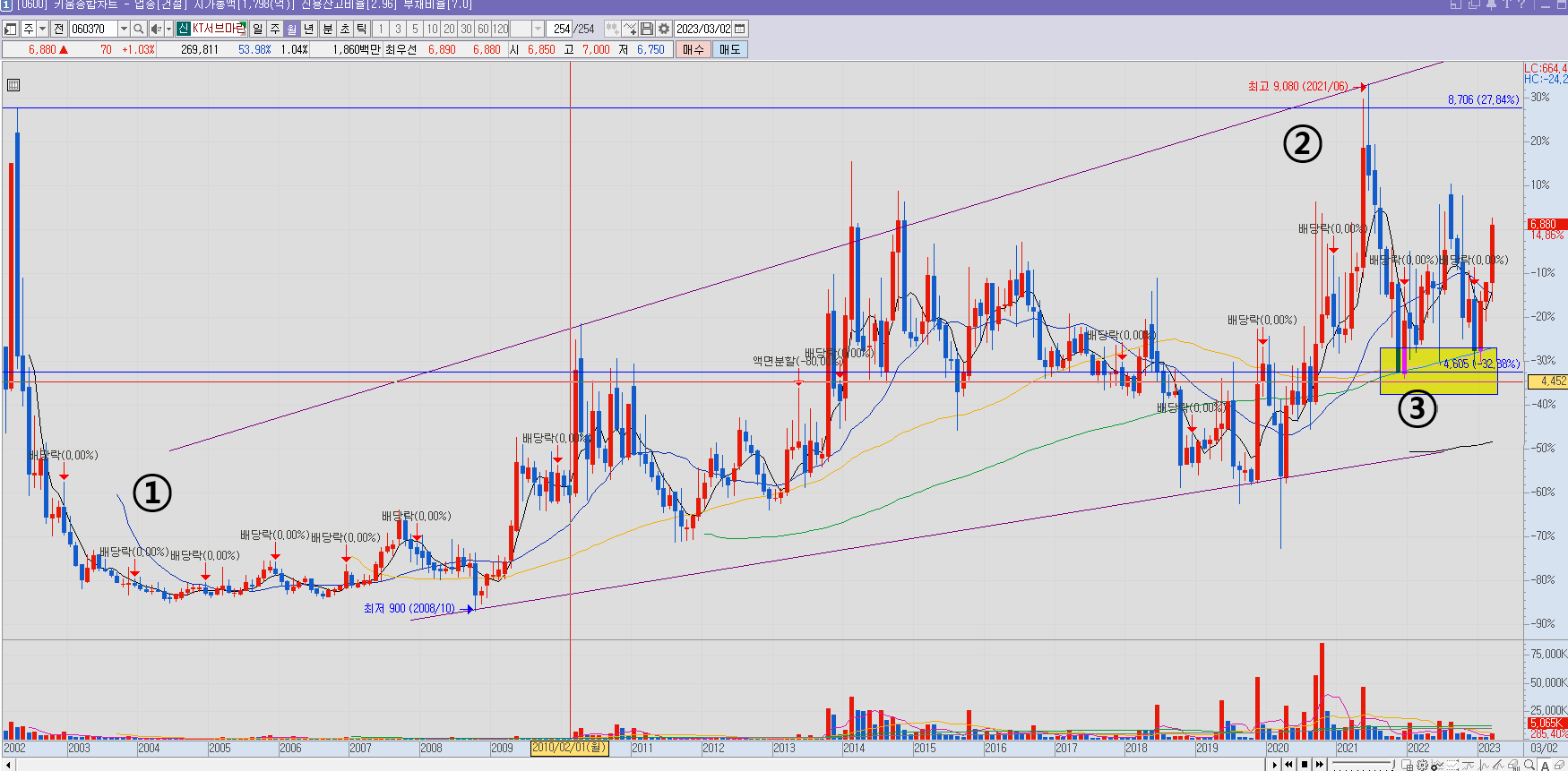Open the stock search magnifier
This screenshot has height=771, width=1568.
click(138, 29)
